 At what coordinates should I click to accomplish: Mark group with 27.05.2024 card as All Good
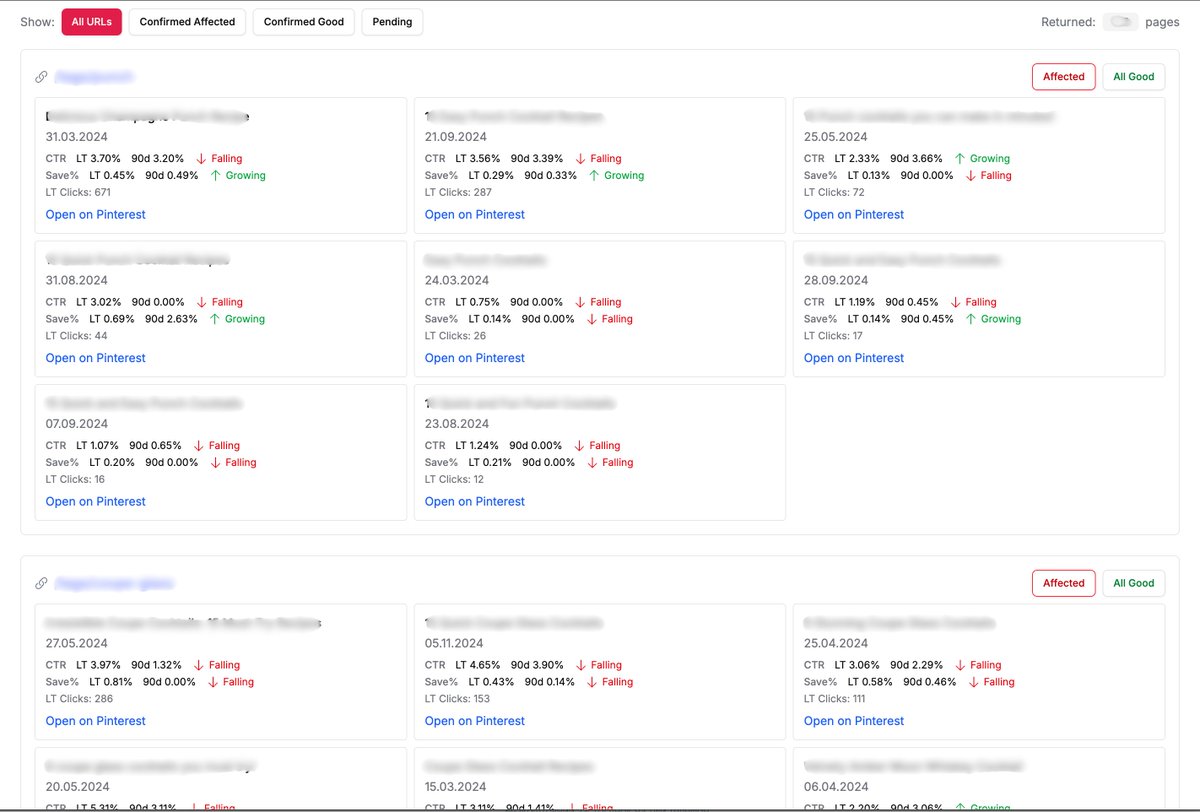tap(1134, 583)
